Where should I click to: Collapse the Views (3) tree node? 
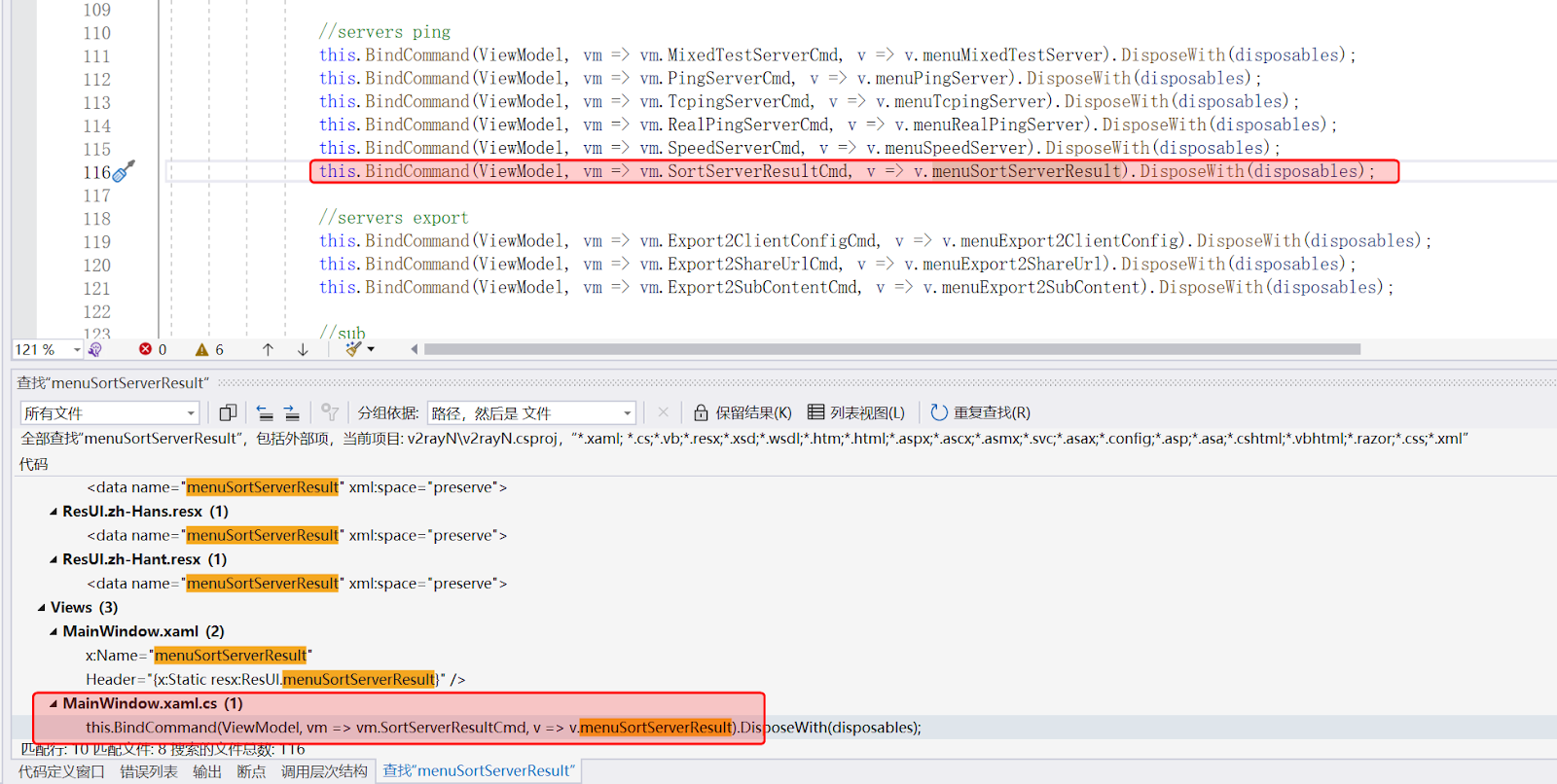click(42, 607)
